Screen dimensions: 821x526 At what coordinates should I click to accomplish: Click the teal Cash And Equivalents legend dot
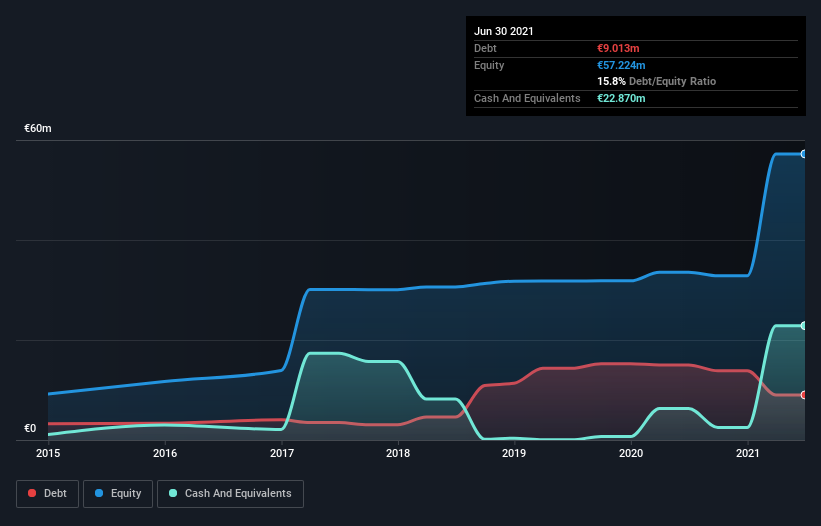(173, 493)
